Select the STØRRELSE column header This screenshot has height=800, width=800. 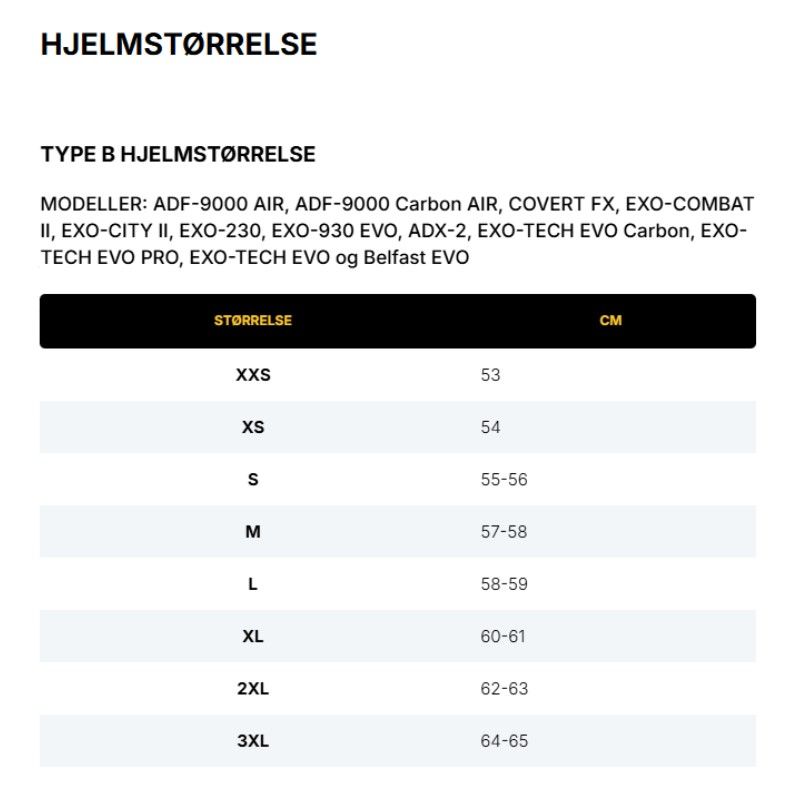click(253, 321)
